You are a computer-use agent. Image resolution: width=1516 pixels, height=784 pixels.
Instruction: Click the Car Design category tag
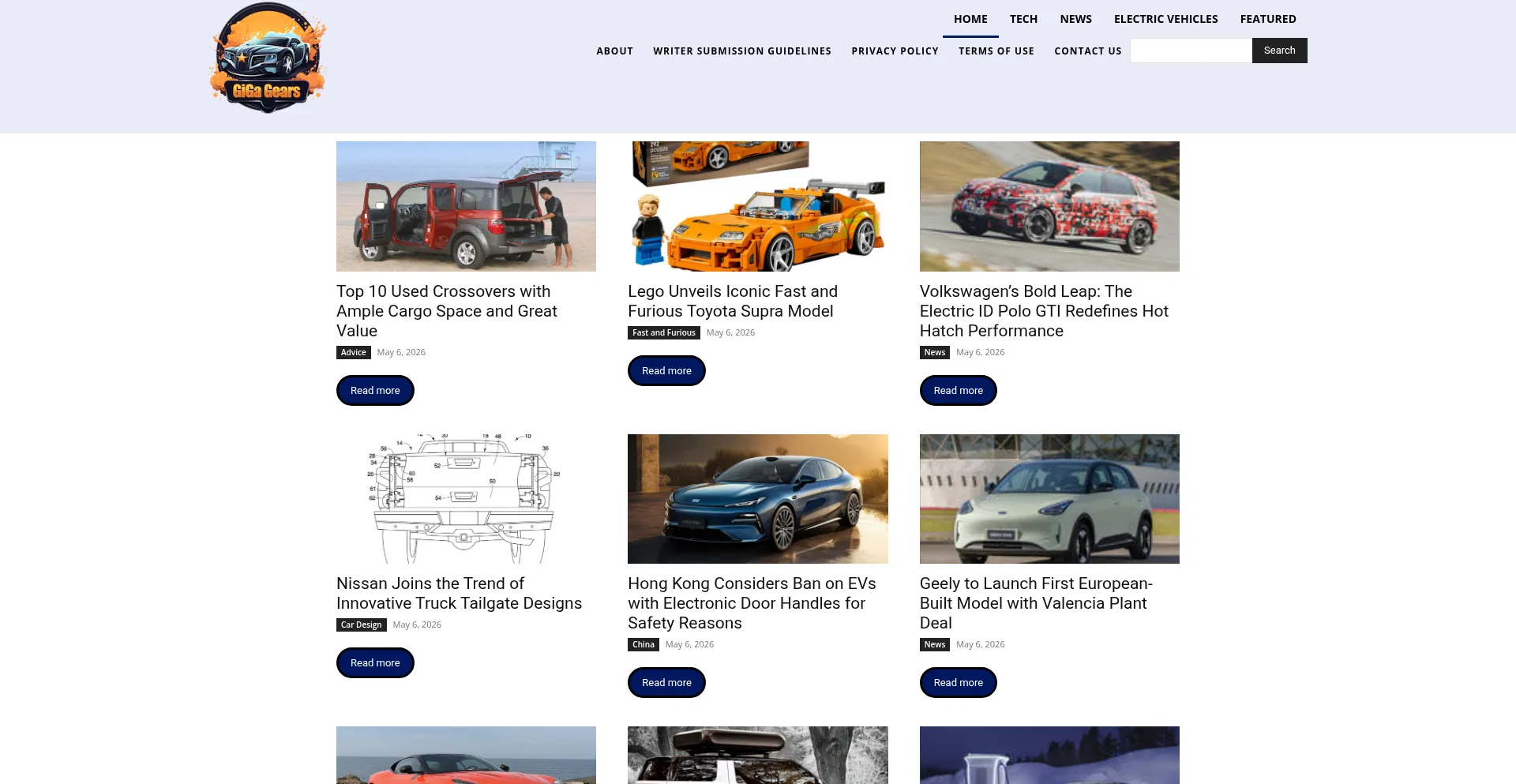click(x=361, y=625)
